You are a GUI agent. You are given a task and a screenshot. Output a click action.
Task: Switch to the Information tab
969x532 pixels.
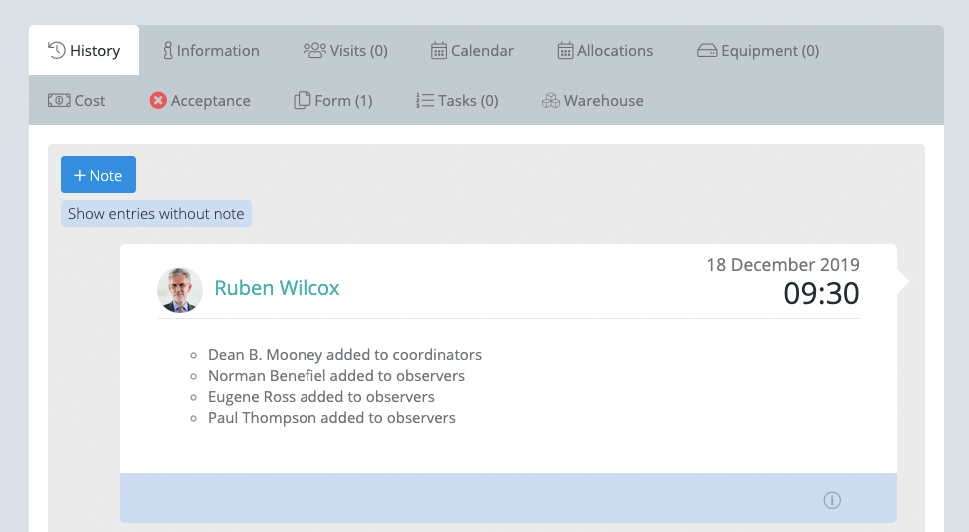[x=211, y=51]
